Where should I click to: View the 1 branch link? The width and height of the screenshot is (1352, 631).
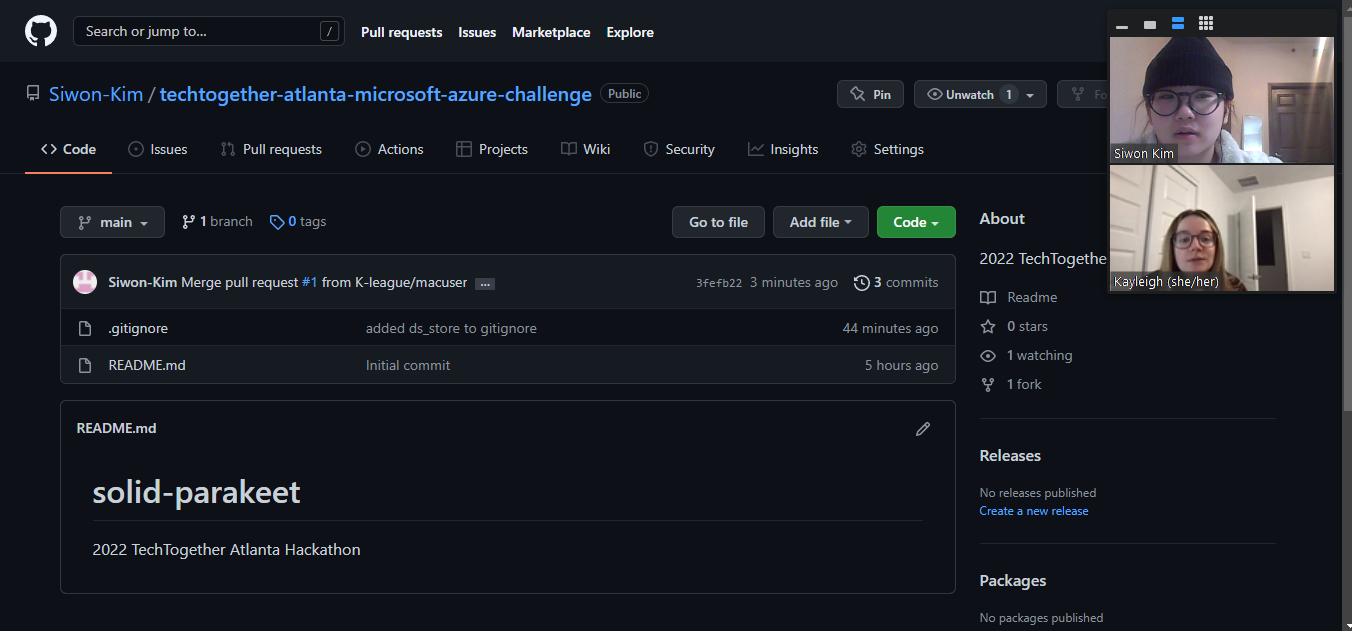tap(217, 222)
